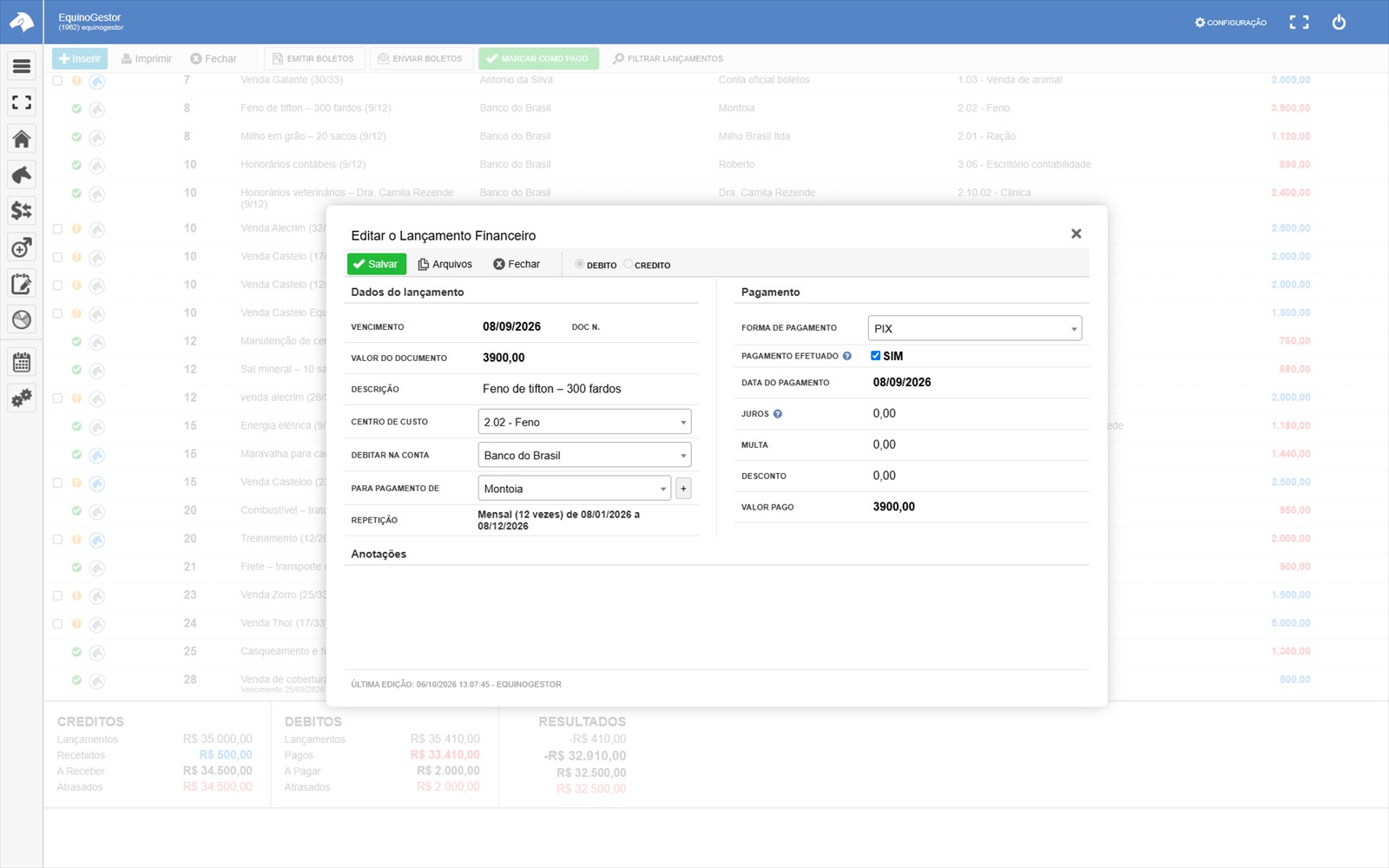The image size is (1389, 868).
Task: Click the home icon in the sidebar
Action: coord(22,139)
